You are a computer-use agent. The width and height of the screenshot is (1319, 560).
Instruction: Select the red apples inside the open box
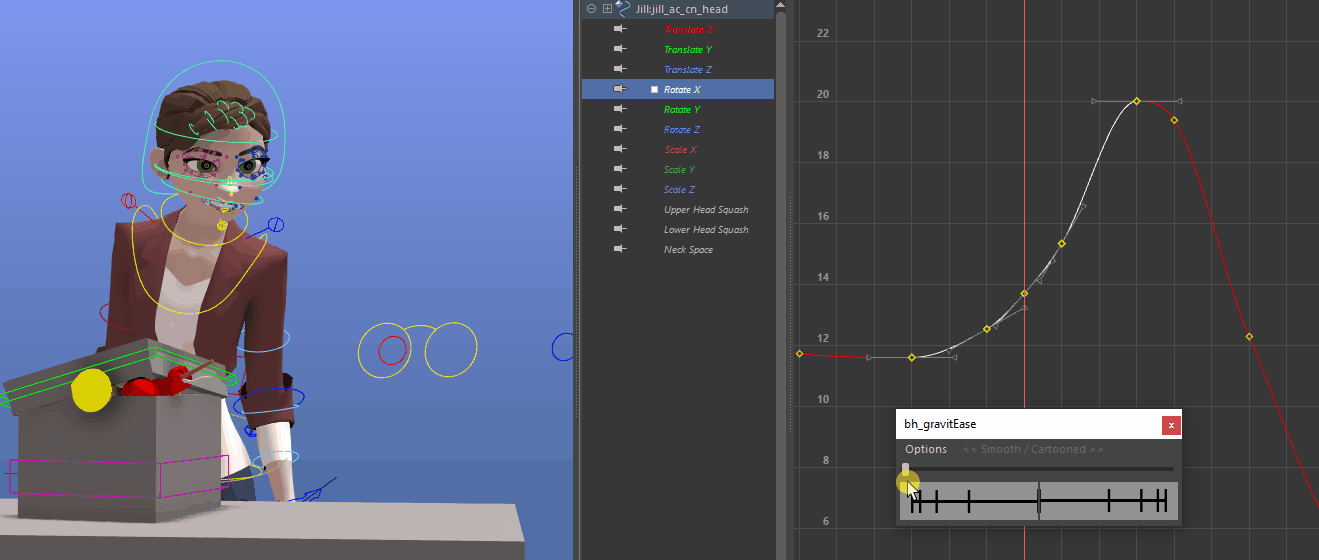tap(157, 383)
